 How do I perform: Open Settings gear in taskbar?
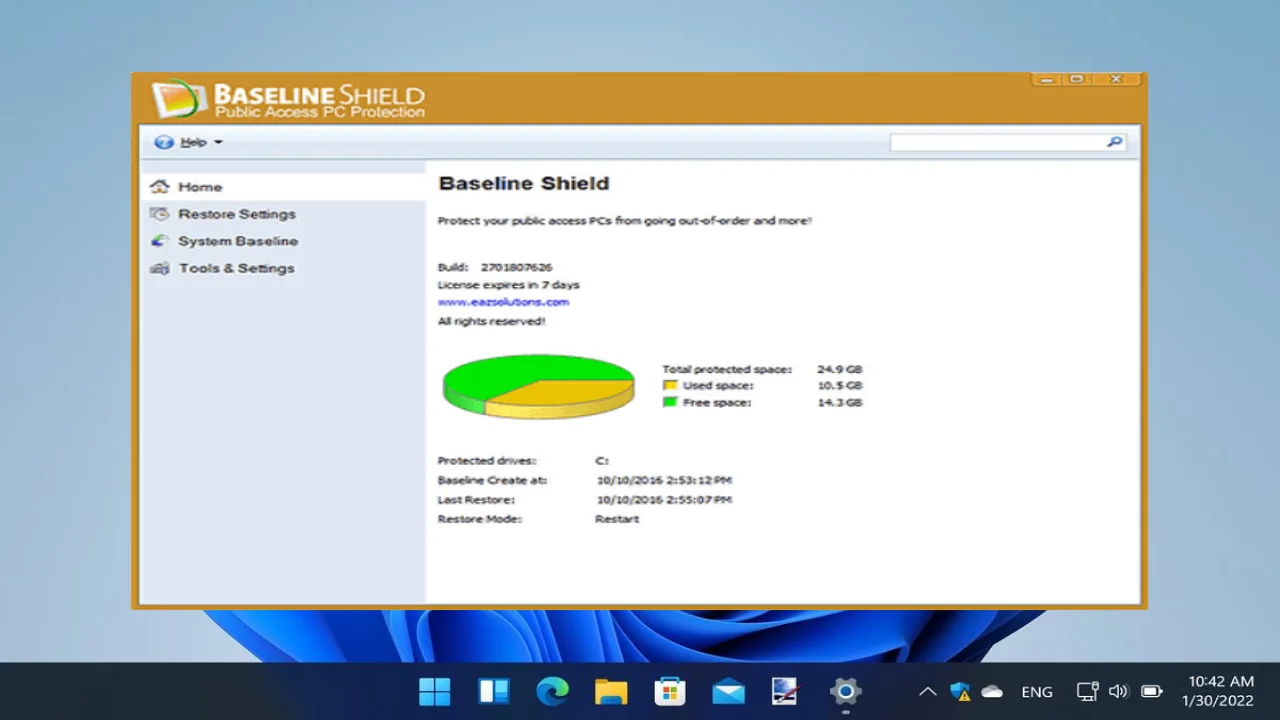845,691
